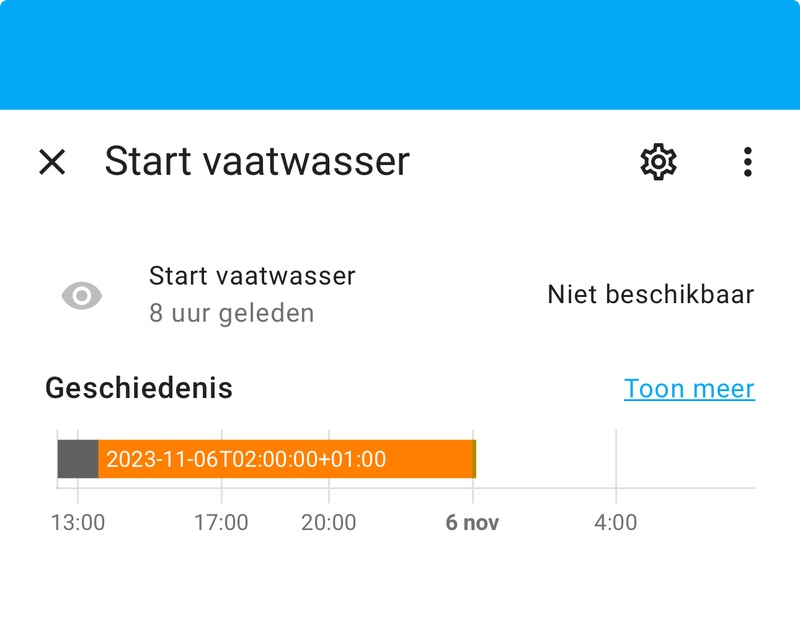Close the Start vaatwasser dialog
Viewport: 800px width, 641px height.
pyautogui.click(x=52, y=162)
